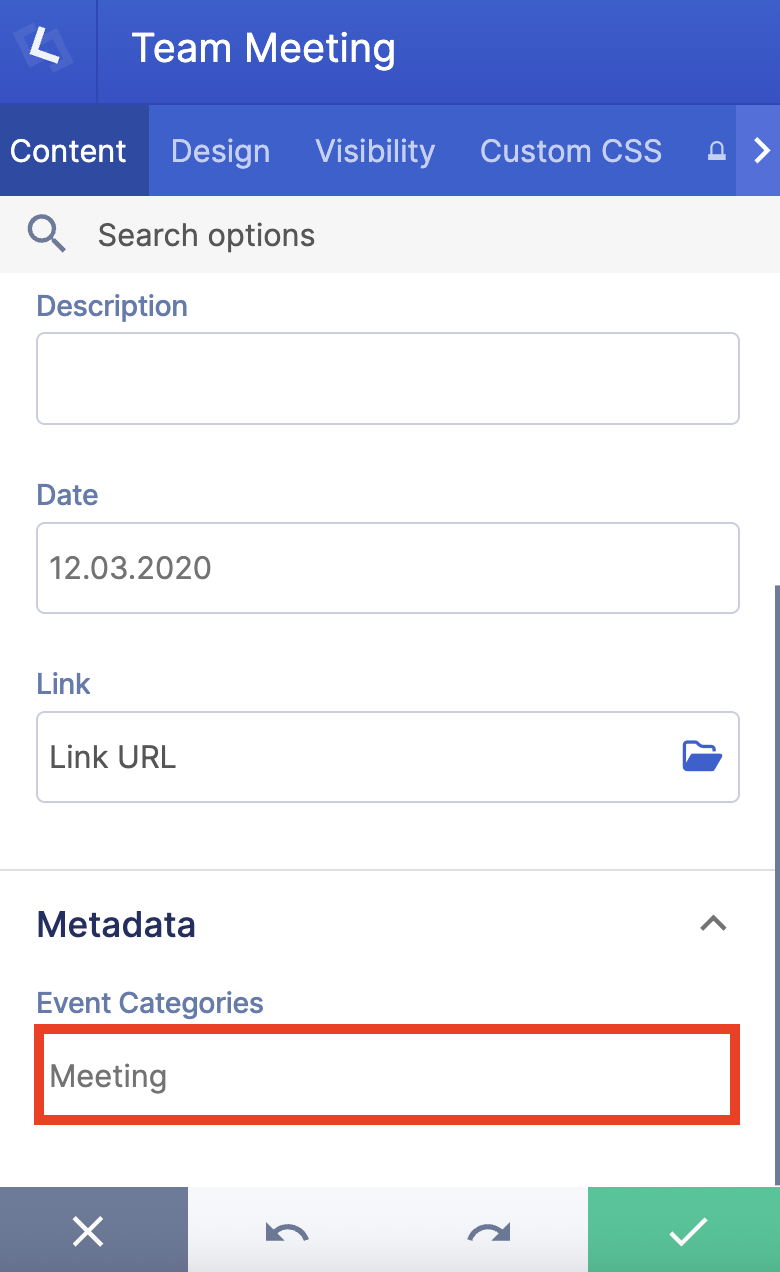Open the Visibility tab

tap(375, 151)
